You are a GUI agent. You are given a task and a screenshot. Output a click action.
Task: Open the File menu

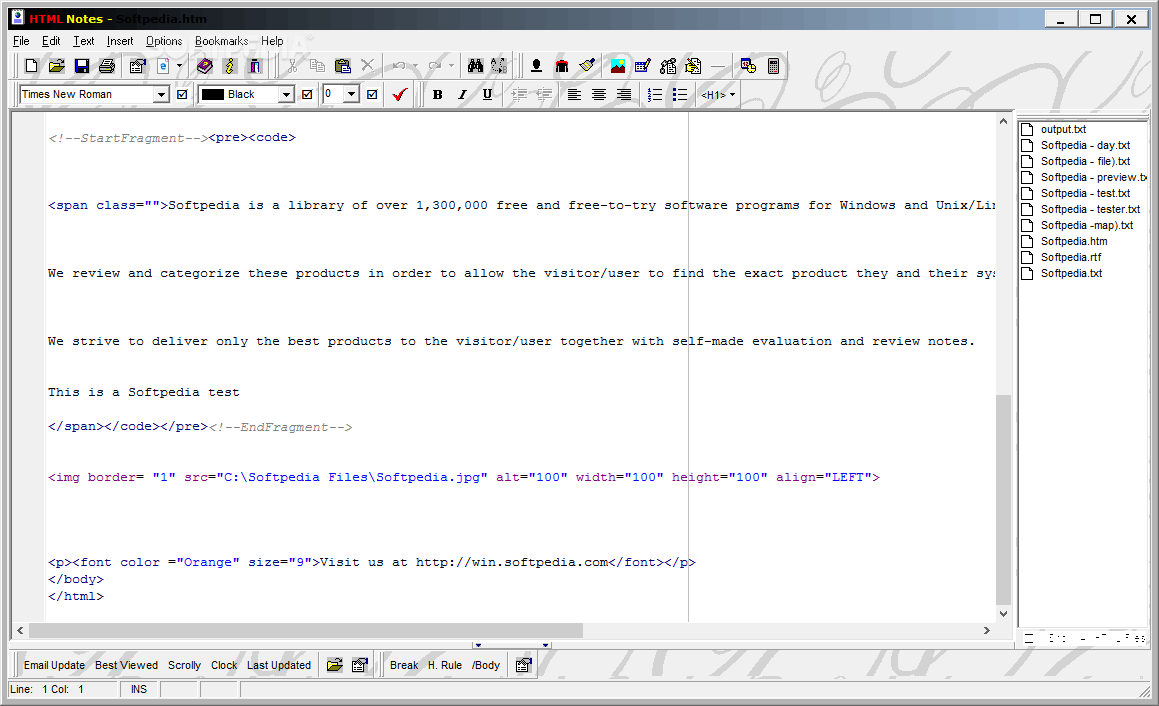pos(21,41)
